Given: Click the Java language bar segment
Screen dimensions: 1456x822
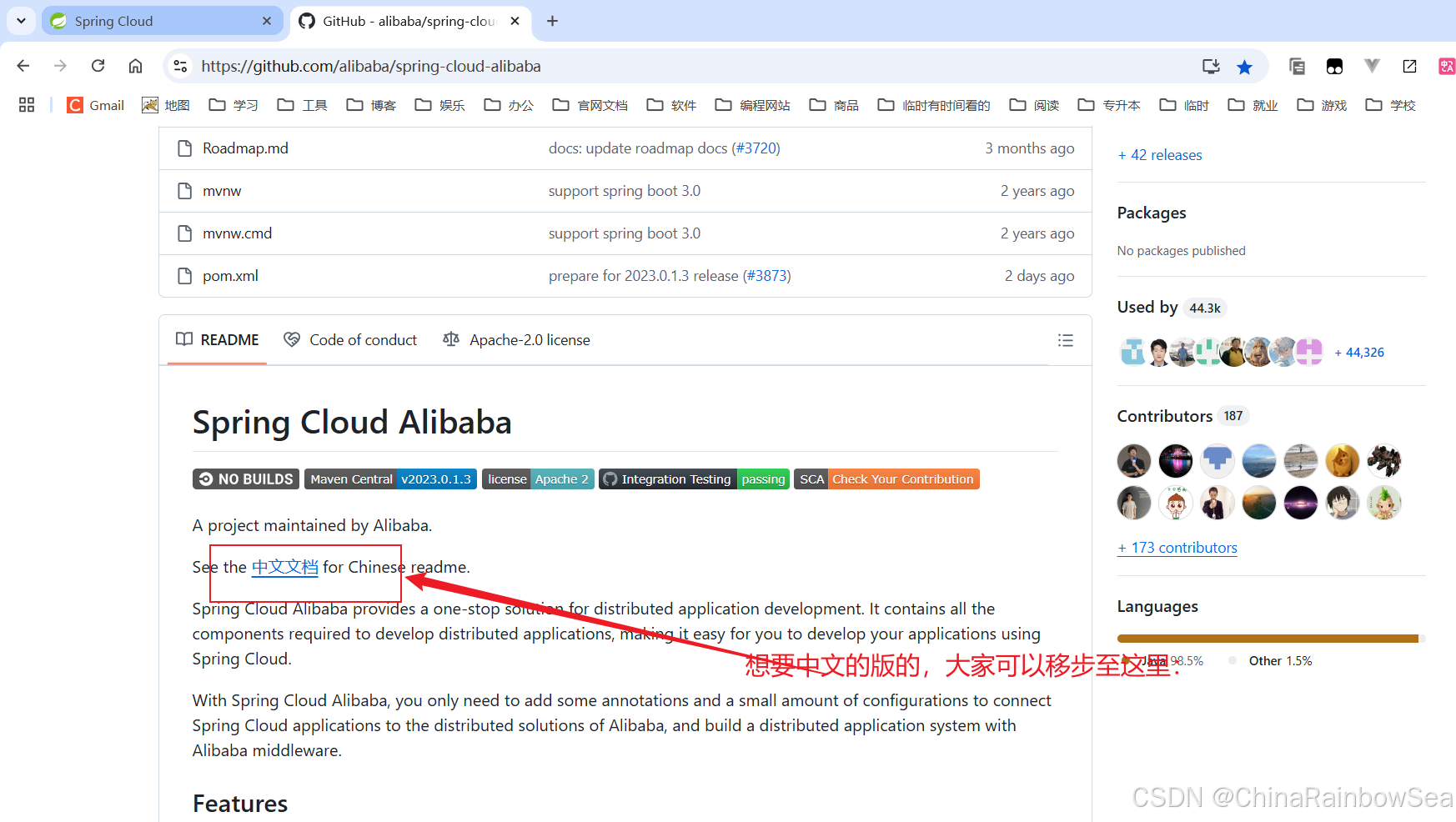Looking at the screenshot, I should (x=1268, y=639).
